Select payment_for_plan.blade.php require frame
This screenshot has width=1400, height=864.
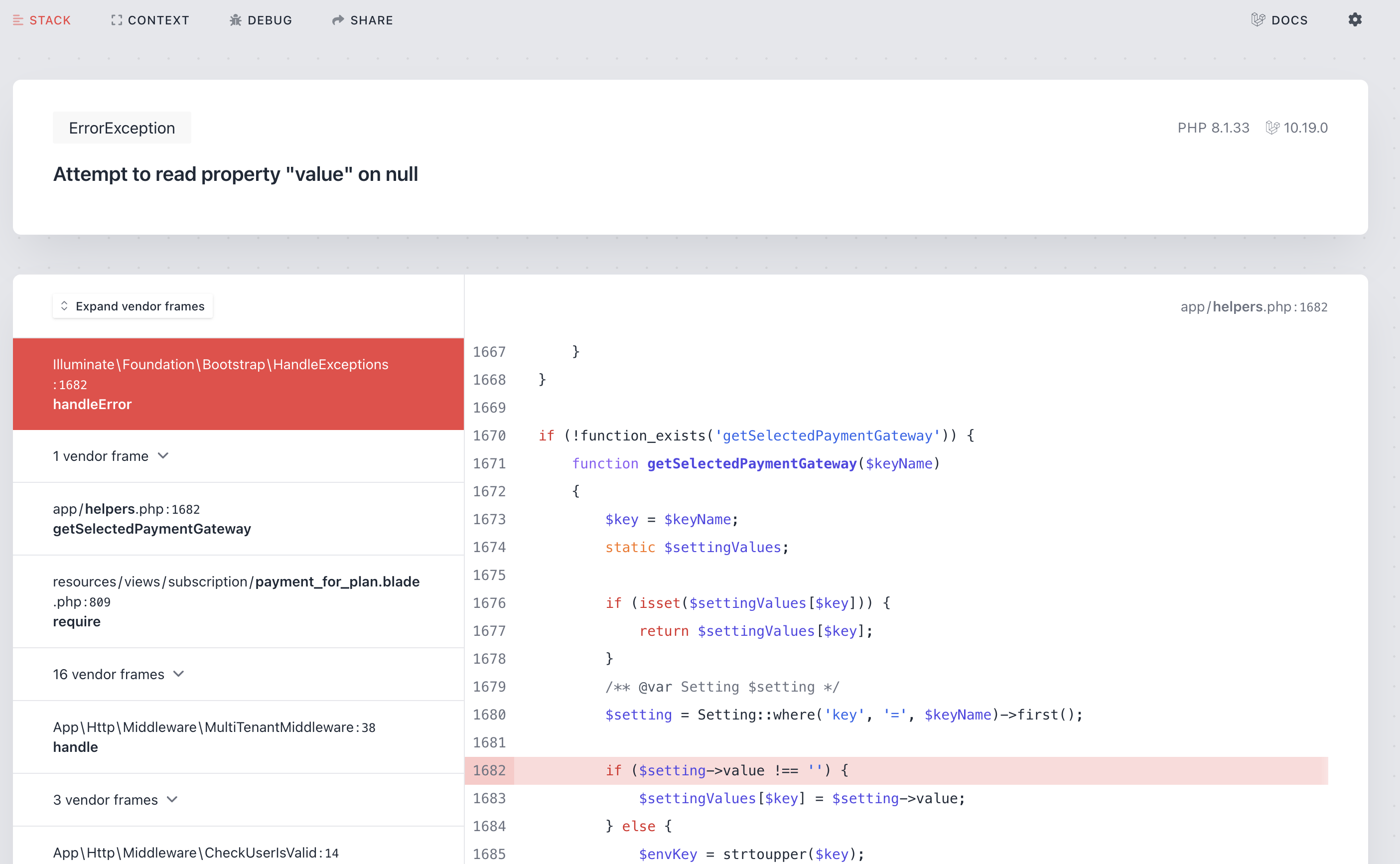[x=238, y=601]
